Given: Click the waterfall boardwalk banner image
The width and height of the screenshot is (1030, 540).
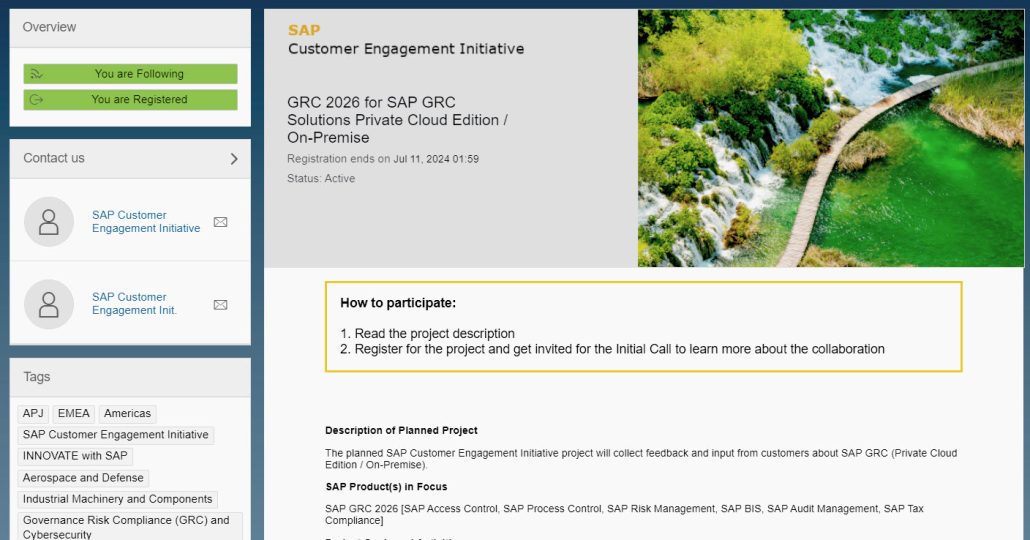Looking at the screenshot, I should point(830,139).
